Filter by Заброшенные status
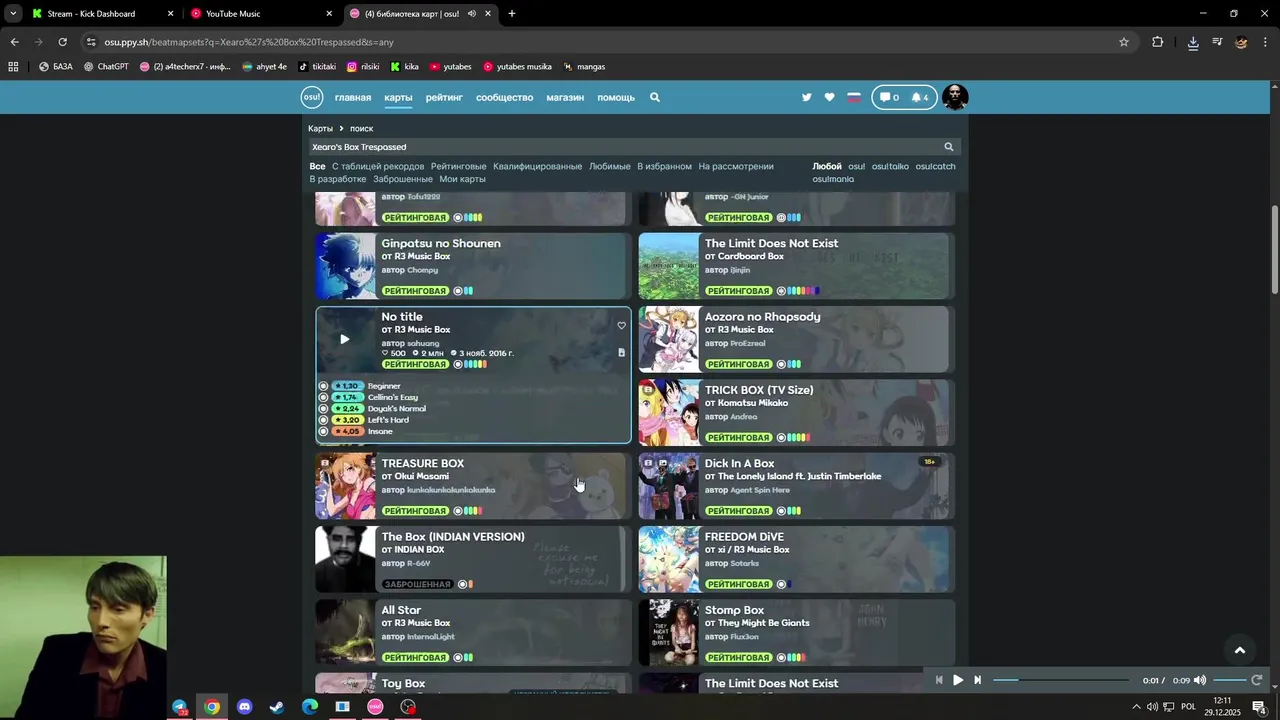Image resolution: width=1280 pixels, height=720 pixels. [x=403, y=179]
